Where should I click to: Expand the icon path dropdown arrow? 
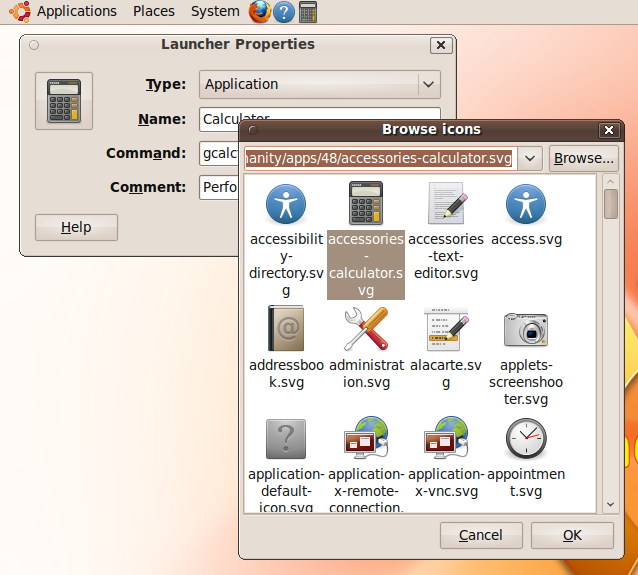click(x=530, y=158)
